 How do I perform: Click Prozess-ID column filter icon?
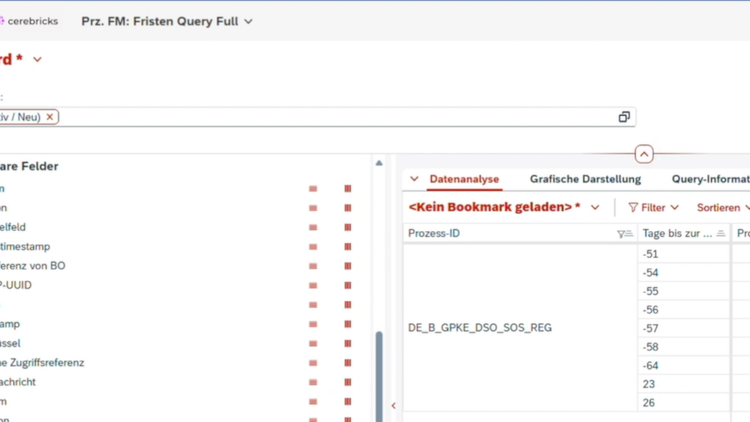click(625, 233)
